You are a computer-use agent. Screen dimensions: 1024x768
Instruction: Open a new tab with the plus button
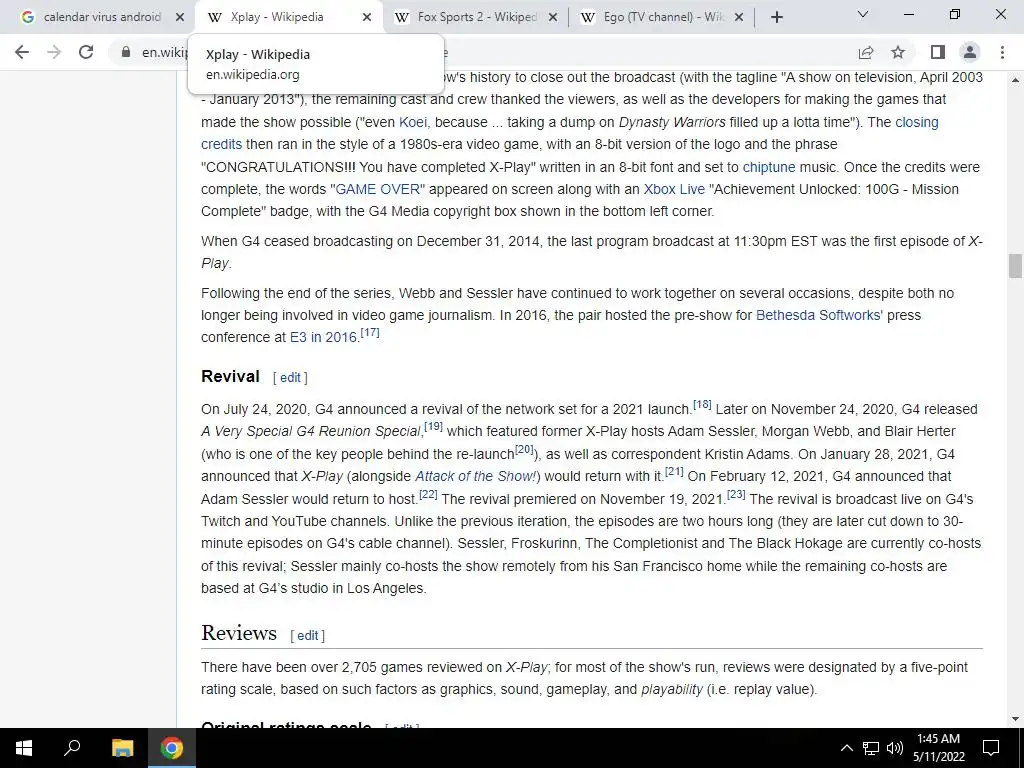tap(776, 17)
